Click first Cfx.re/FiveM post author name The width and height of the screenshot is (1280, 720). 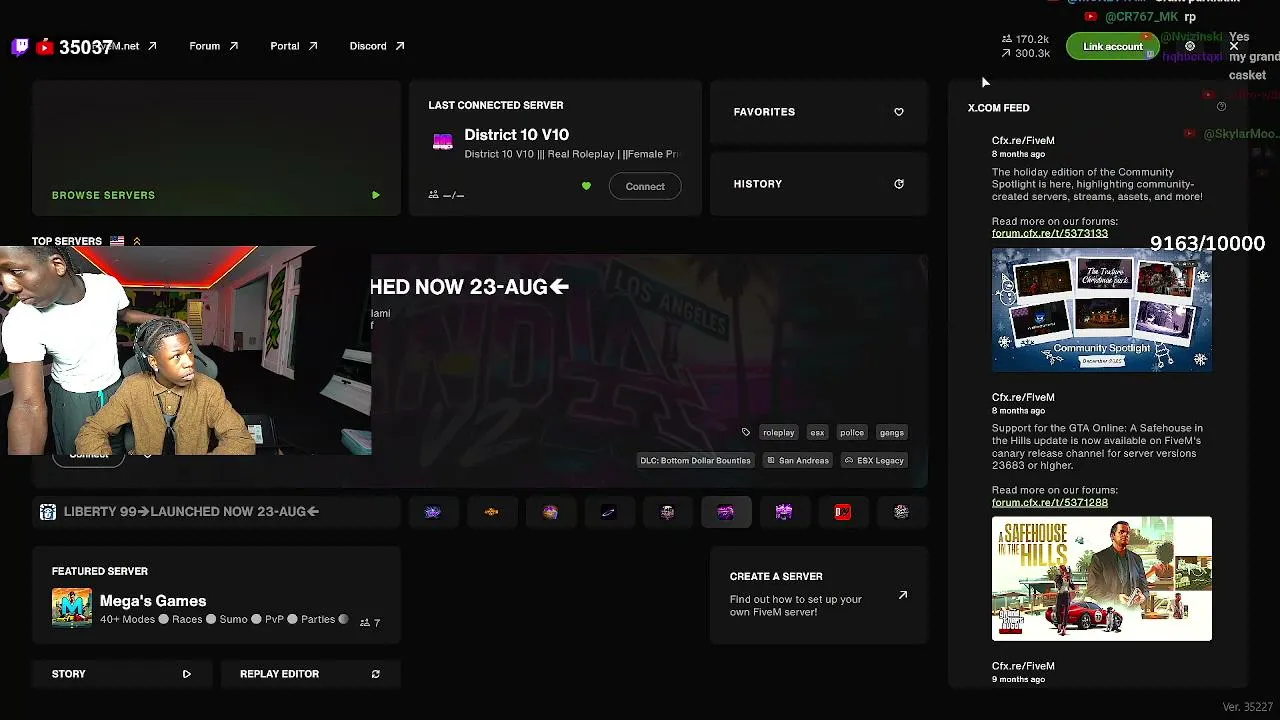(1023, 141)
